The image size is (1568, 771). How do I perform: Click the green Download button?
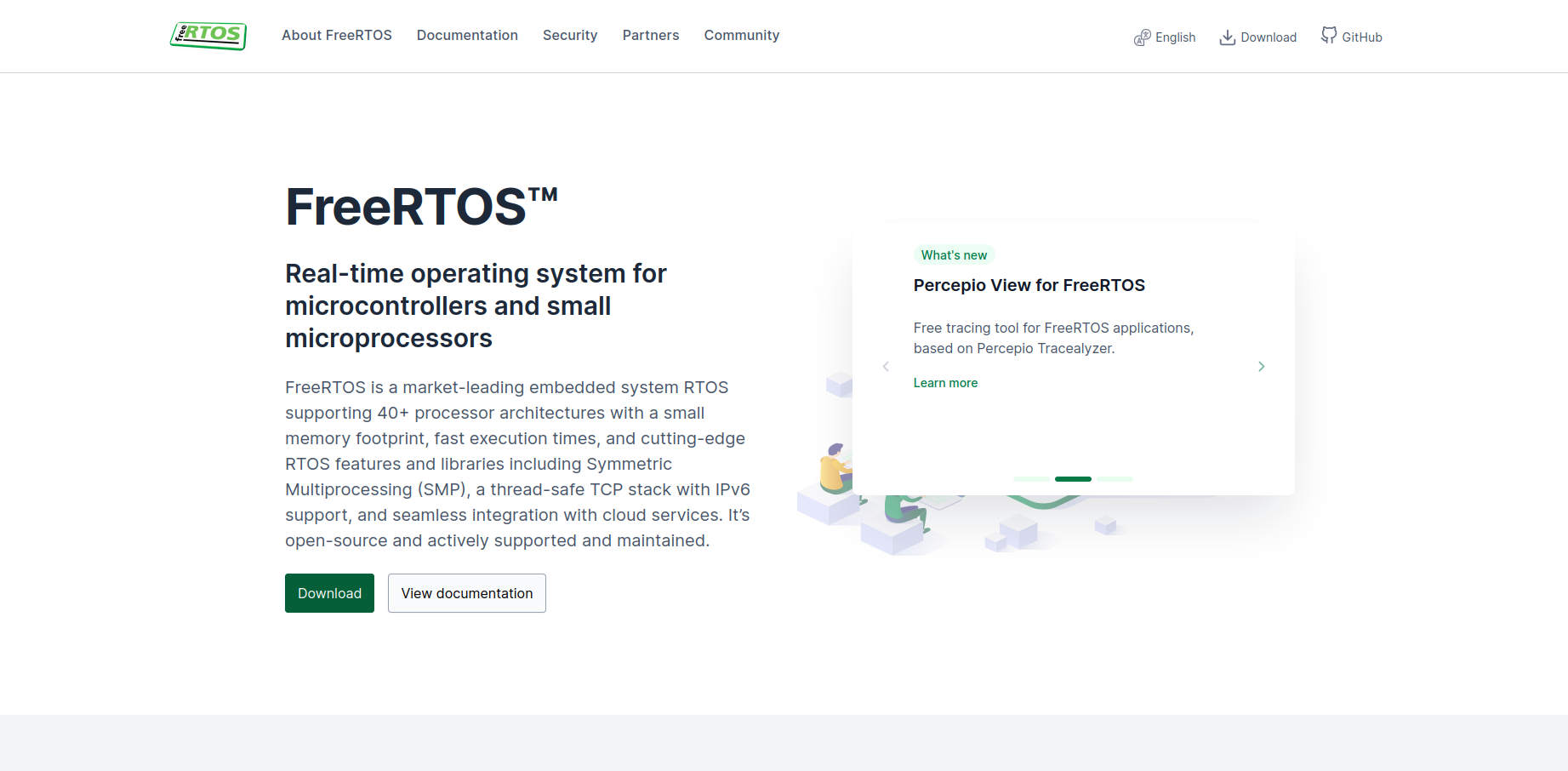[x=329, y=593]
